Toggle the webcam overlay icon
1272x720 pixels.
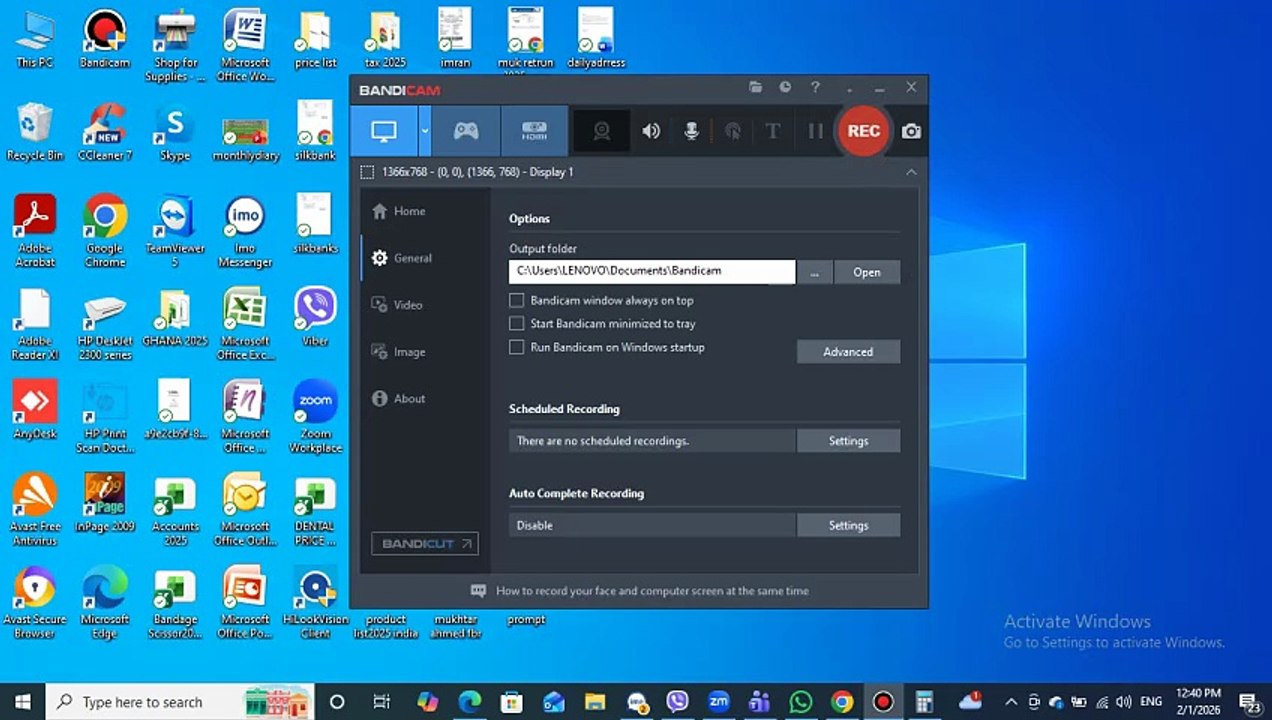pos(601,131)
